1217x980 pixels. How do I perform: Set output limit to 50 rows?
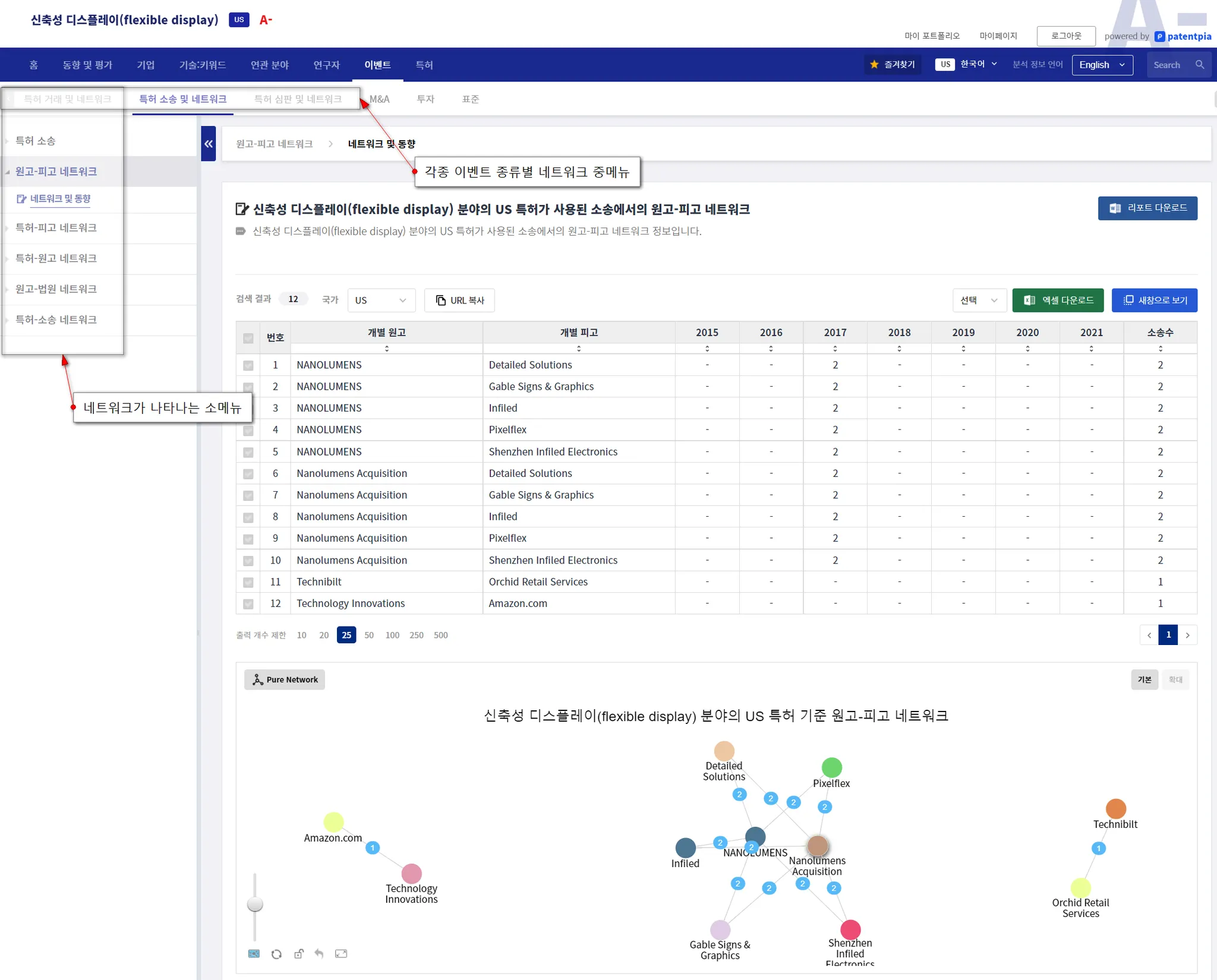(369, 635)
